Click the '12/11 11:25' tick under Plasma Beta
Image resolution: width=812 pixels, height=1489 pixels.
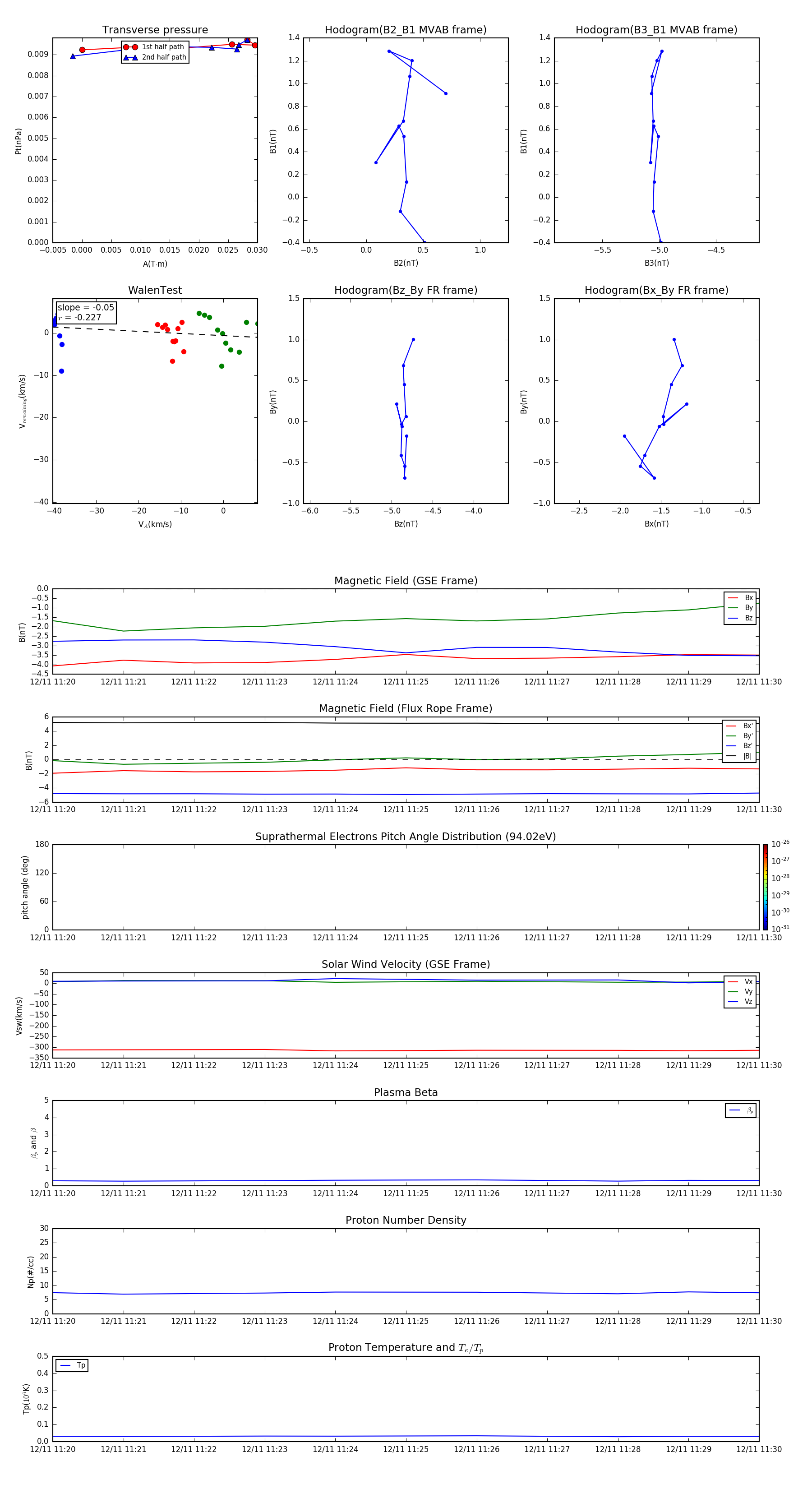406,1193
